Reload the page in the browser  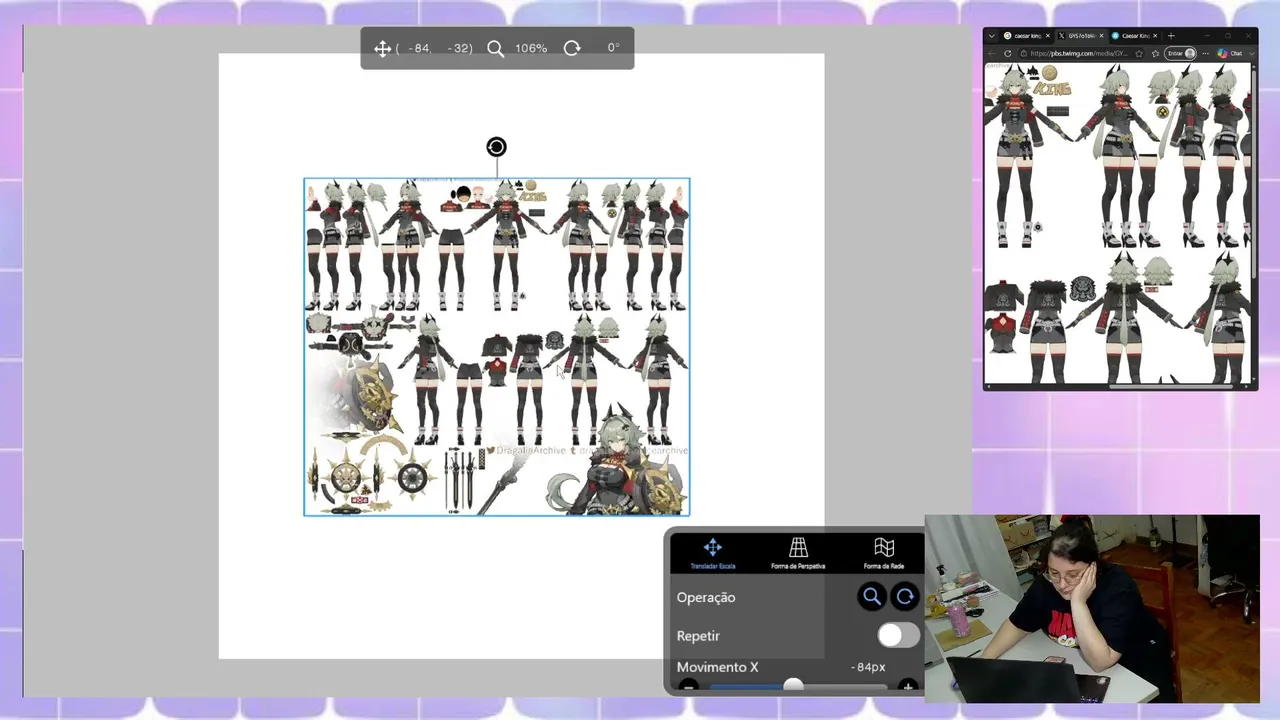pos(1007,53)
